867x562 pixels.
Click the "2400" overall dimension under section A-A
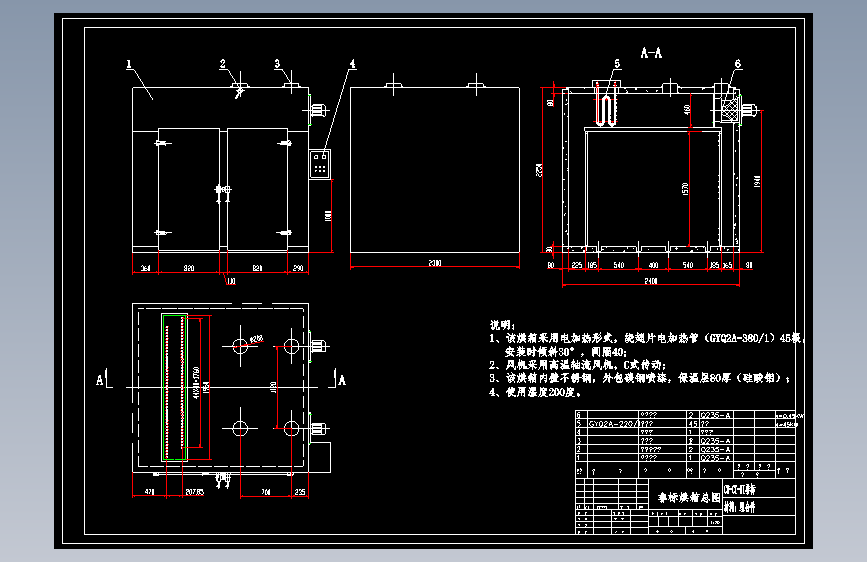pos(651,282)
